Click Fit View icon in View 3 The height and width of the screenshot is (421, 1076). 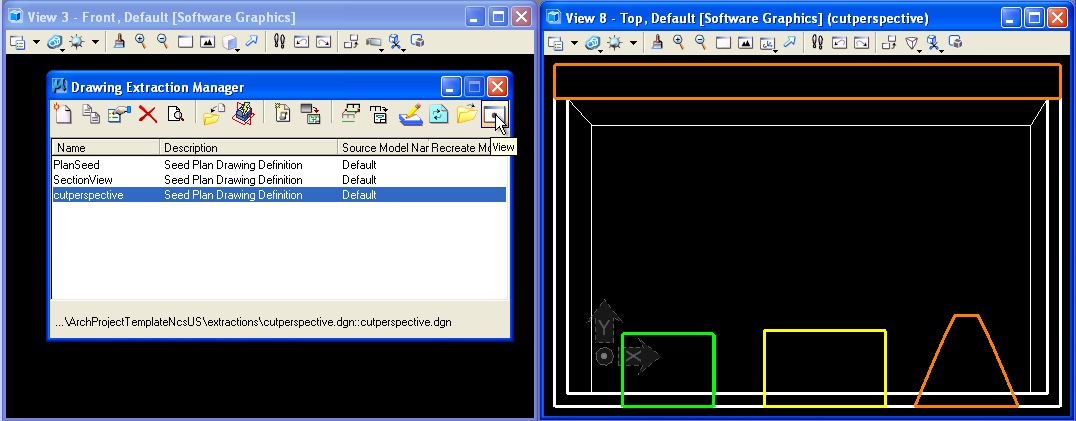[x=207, y=43]
